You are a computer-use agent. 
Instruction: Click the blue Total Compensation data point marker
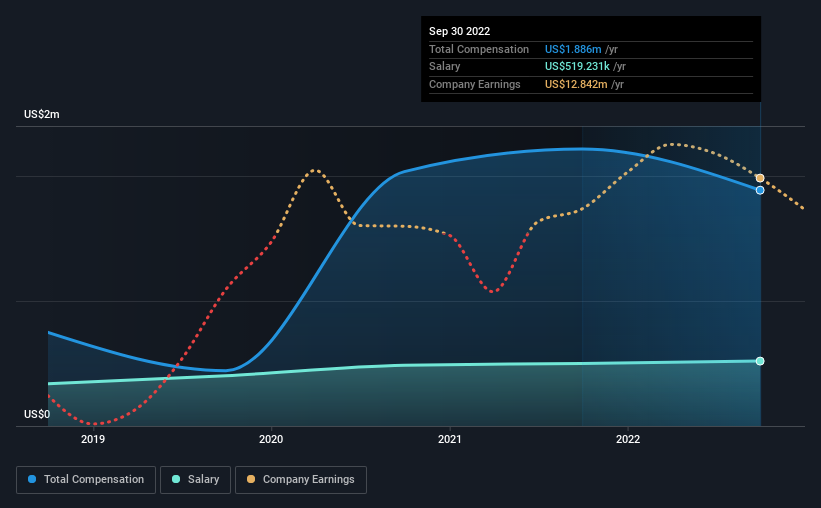[x=760, y=190]
